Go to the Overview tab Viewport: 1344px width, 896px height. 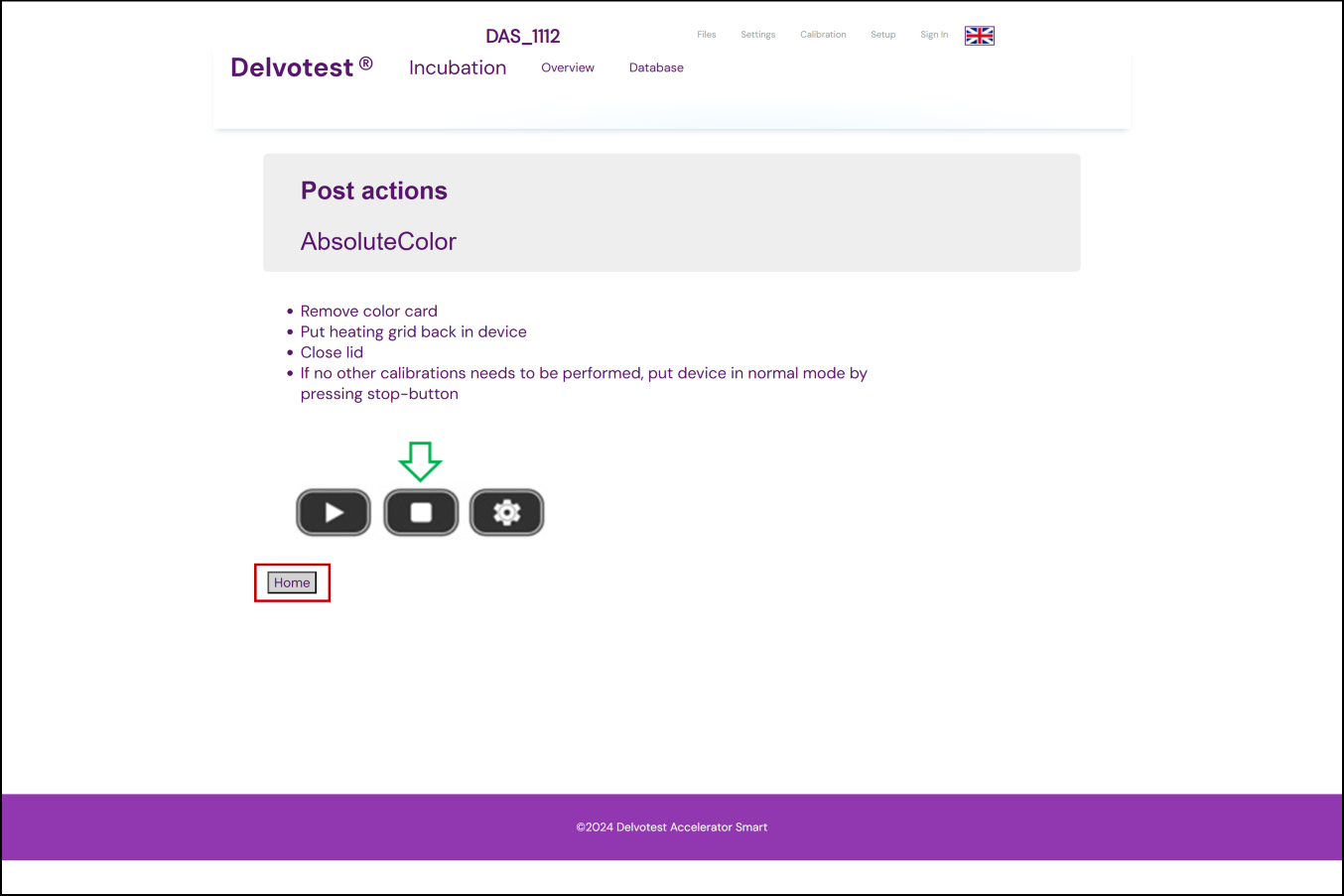568,67
